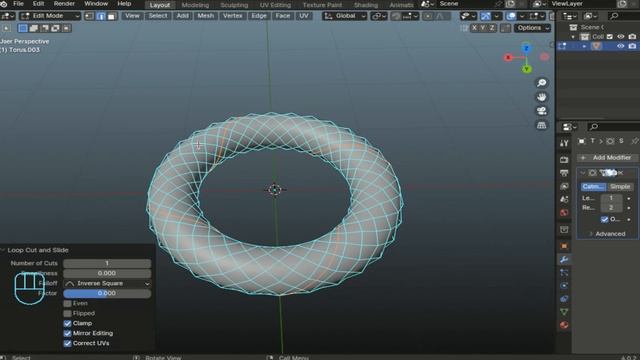This screenshot has height=360, width=640.
Task: Open the Scene properties tab
Action: 564,199
